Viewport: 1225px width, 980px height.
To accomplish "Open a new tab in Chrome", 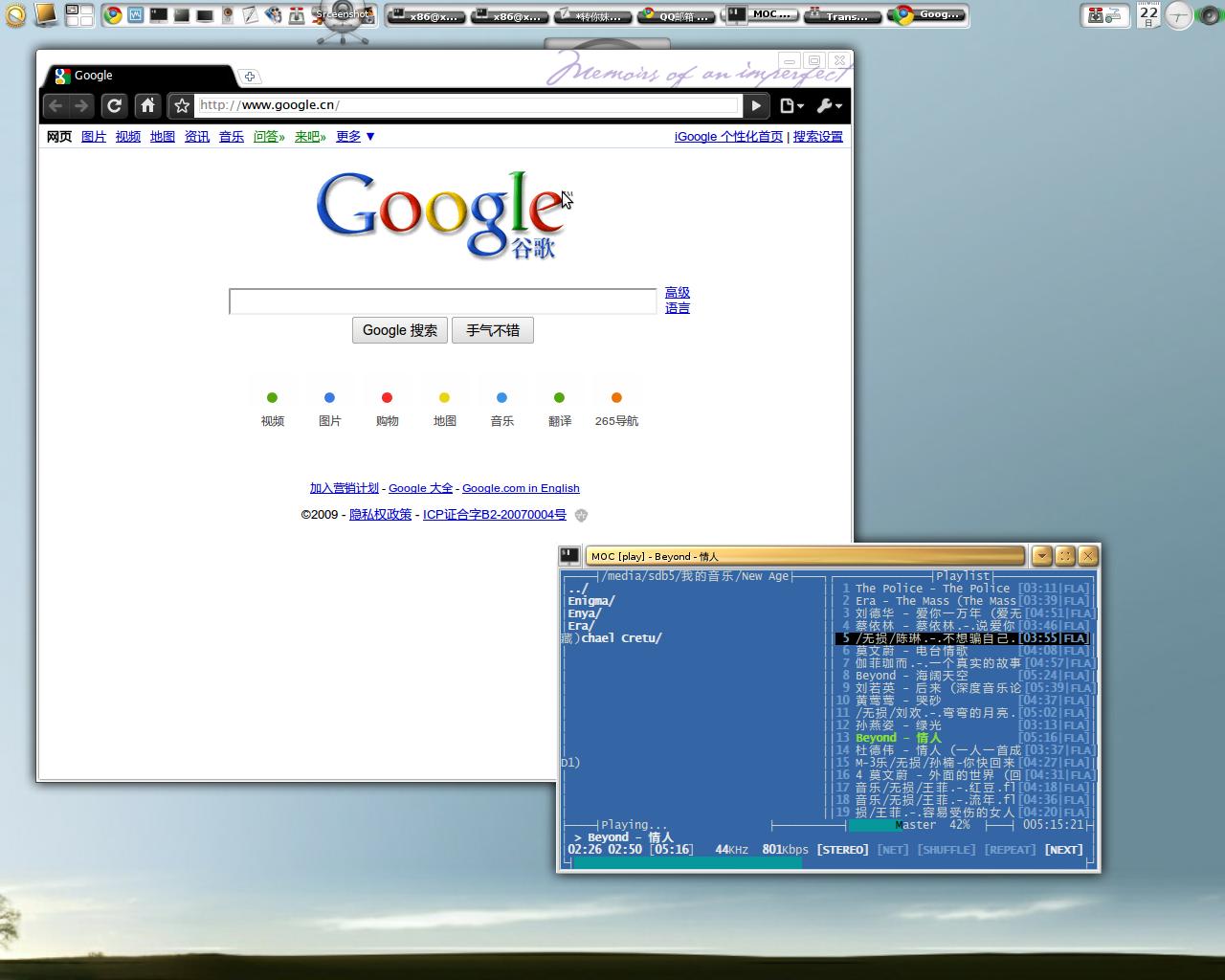I will (x=249, y=77).
